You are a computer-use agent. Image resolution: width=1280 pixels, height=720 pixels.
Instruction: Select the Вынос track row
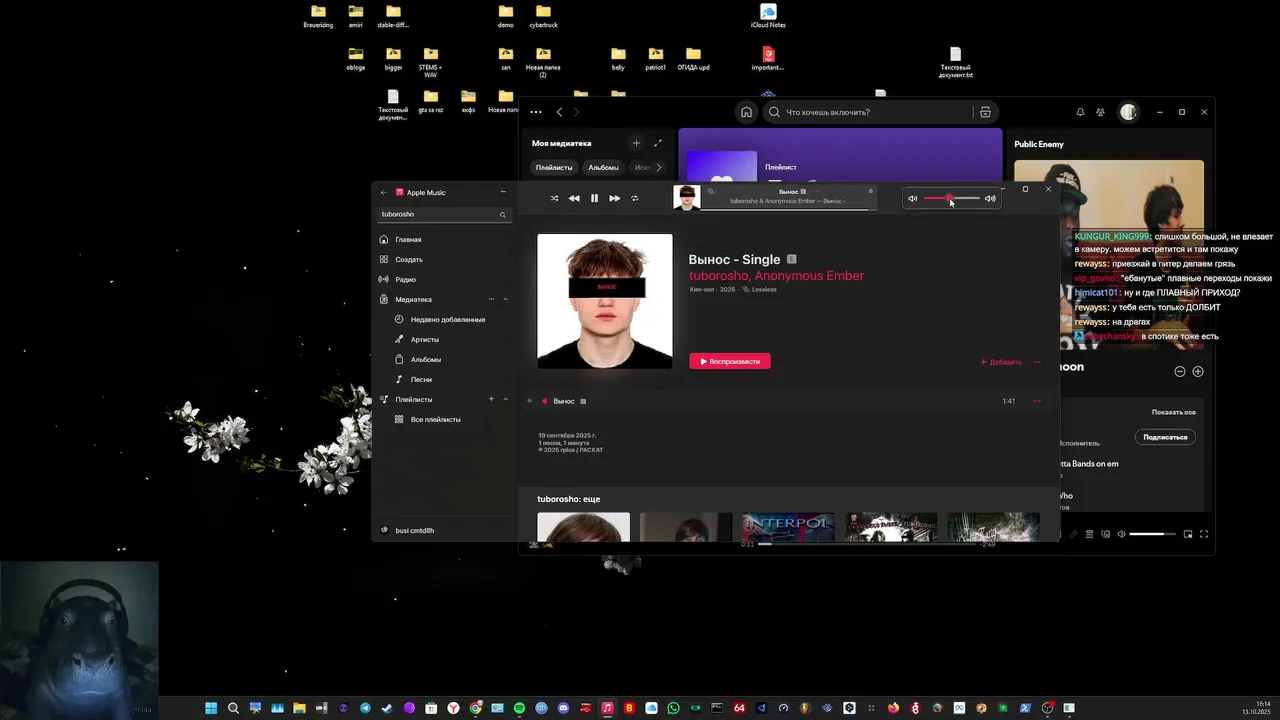point(786,401)
